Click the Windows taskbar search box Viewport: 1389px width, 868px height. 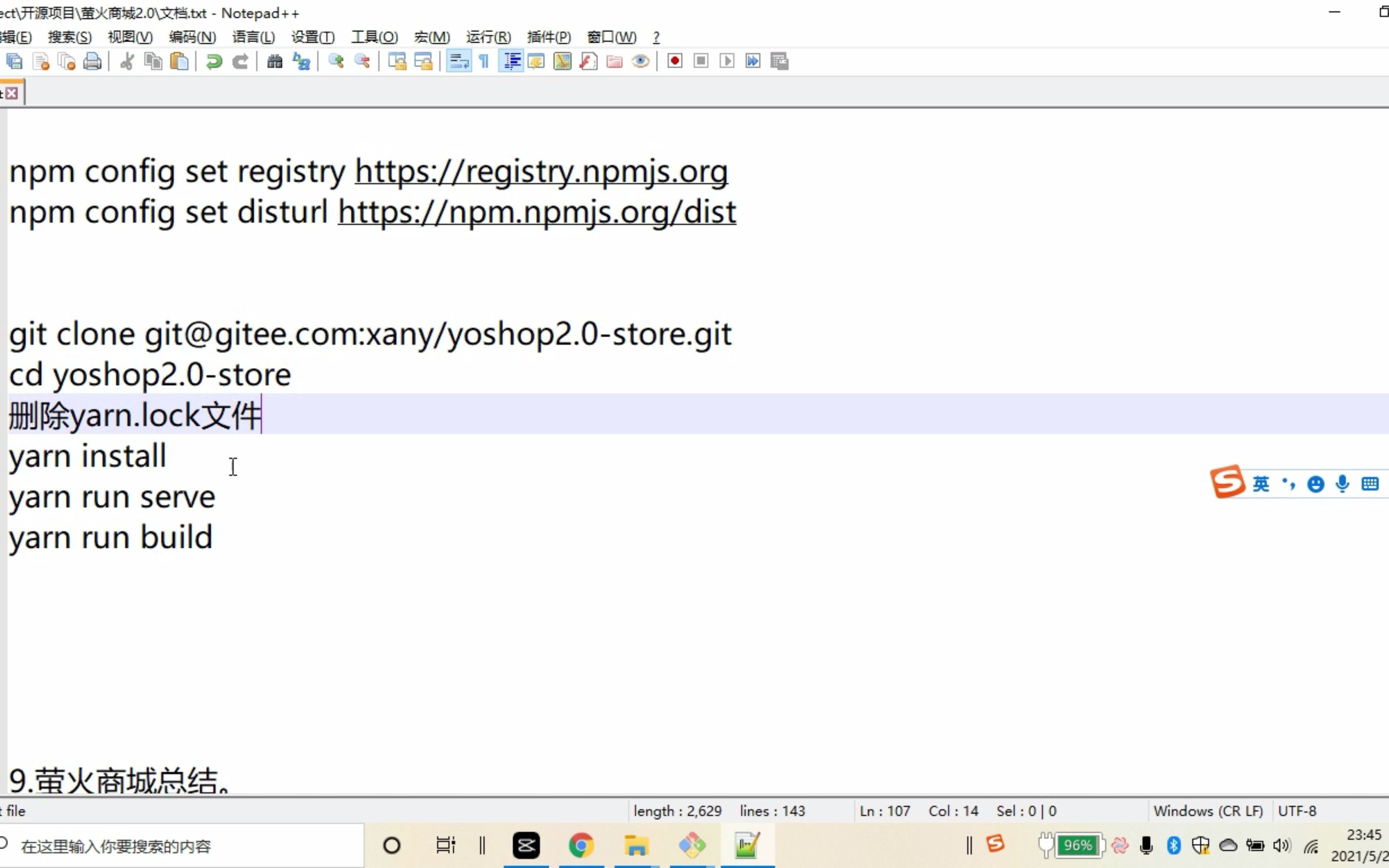point(181,845)
